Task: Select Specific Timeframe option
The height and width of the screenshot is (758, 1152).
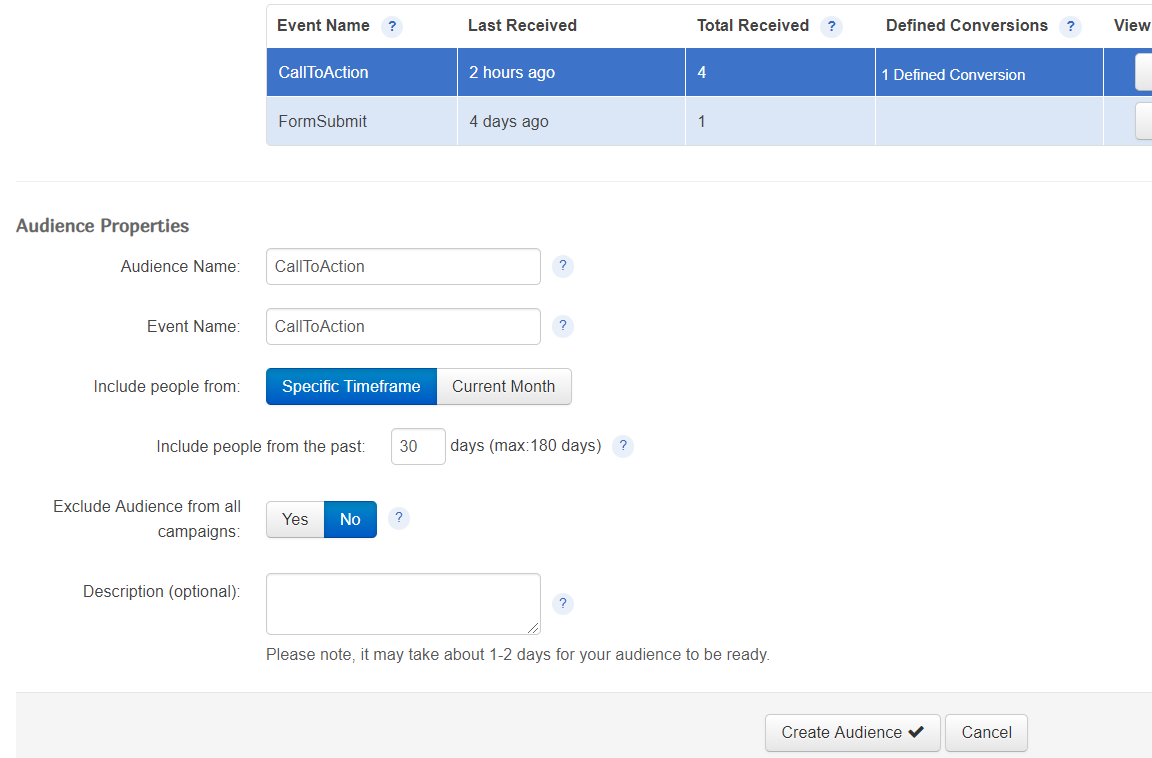Action: click(351, 386)
